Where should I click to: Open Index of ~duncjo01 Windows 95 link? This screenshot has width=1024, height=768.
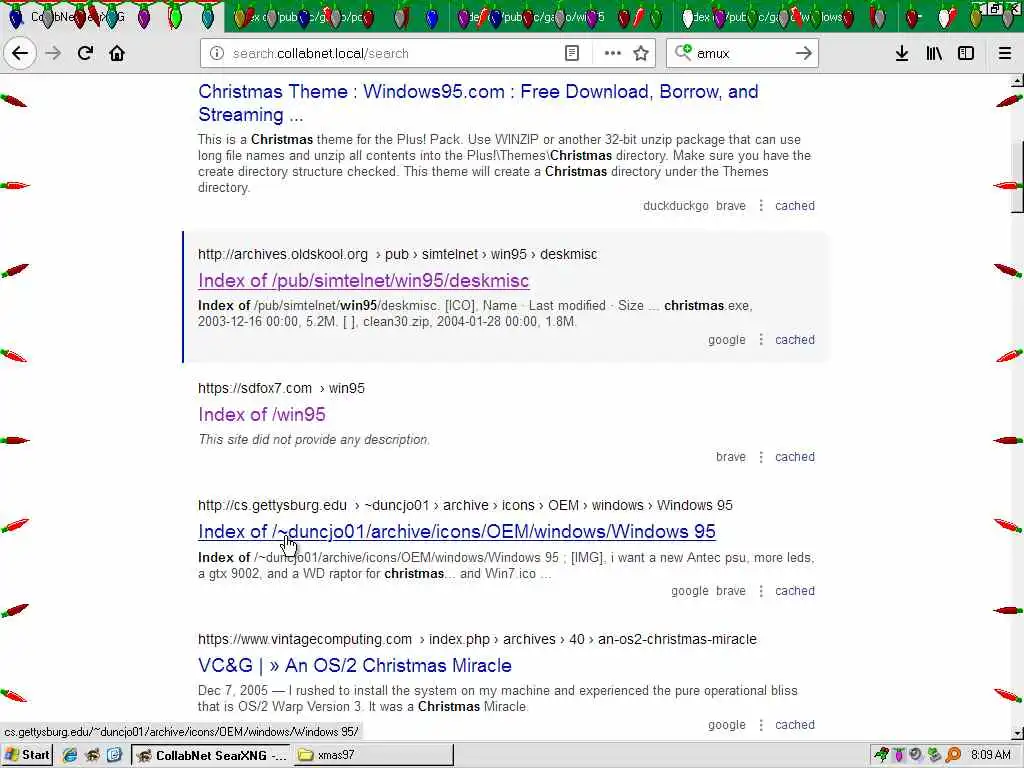[x=456, y=532]
